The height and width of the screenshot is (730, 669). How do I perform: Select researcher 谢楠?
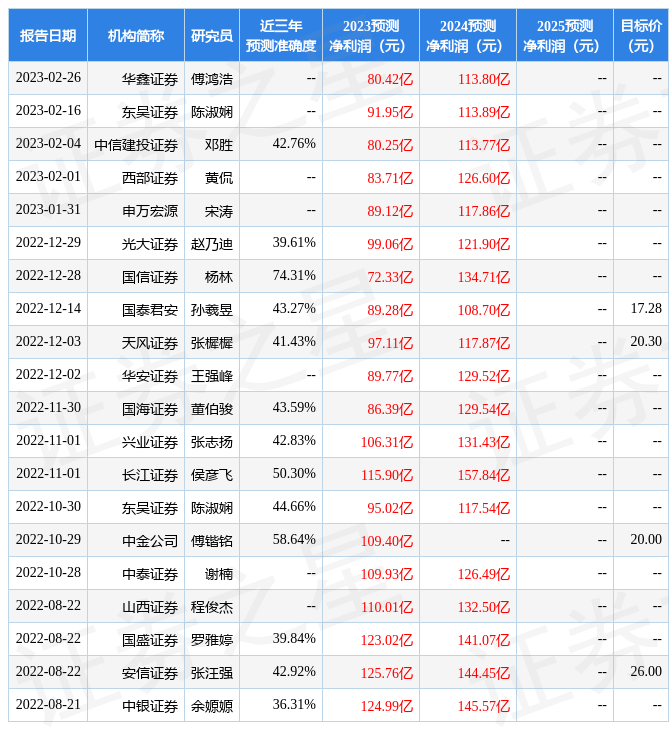219,575
